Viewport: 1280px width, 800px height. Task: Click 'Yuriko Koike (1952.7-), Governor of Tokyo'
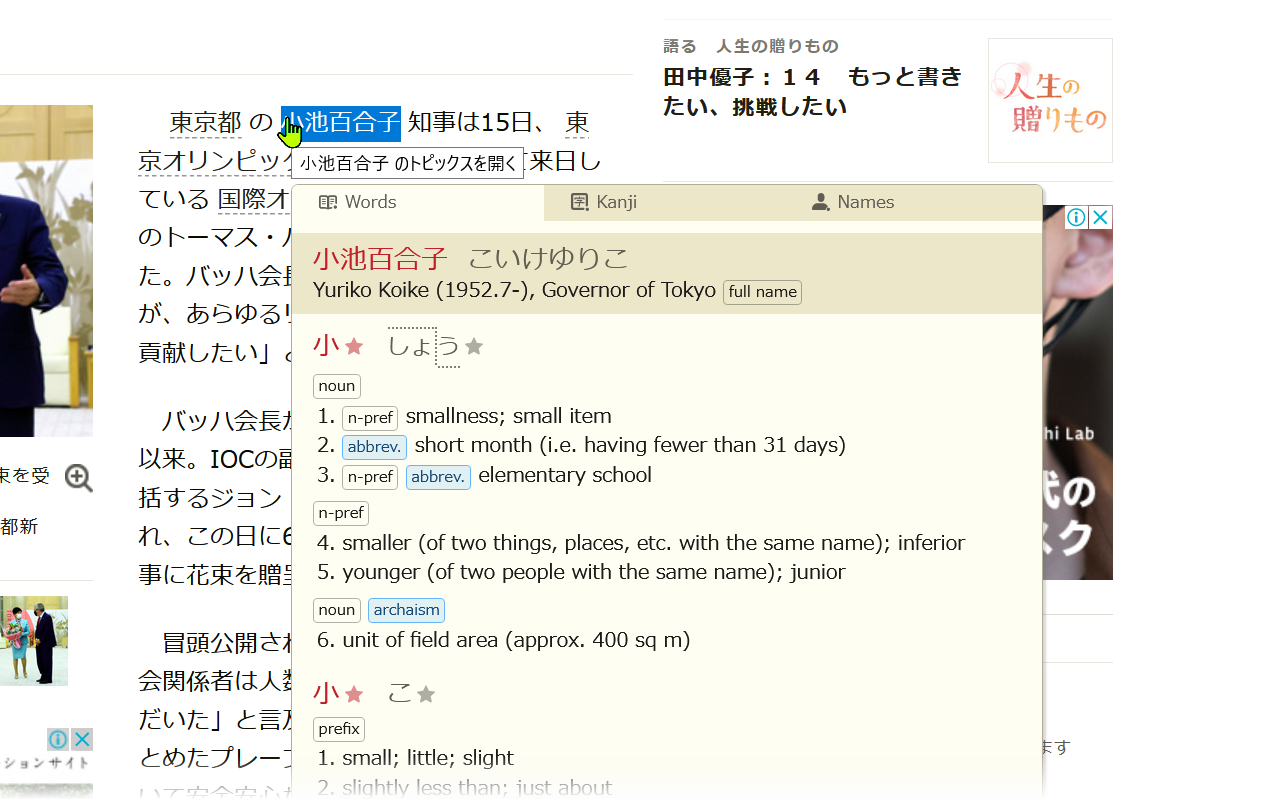[514, 290]
